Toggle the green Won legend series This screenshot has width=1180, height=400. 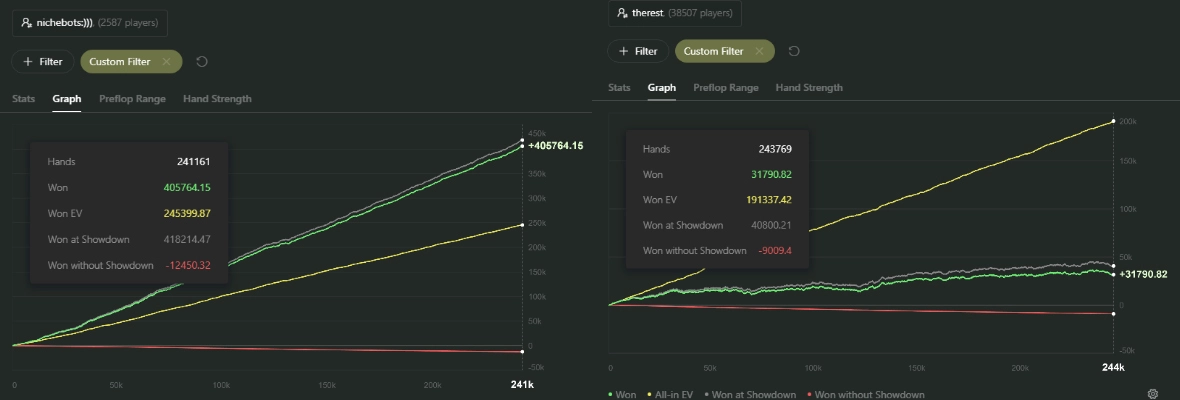point(622,394)
